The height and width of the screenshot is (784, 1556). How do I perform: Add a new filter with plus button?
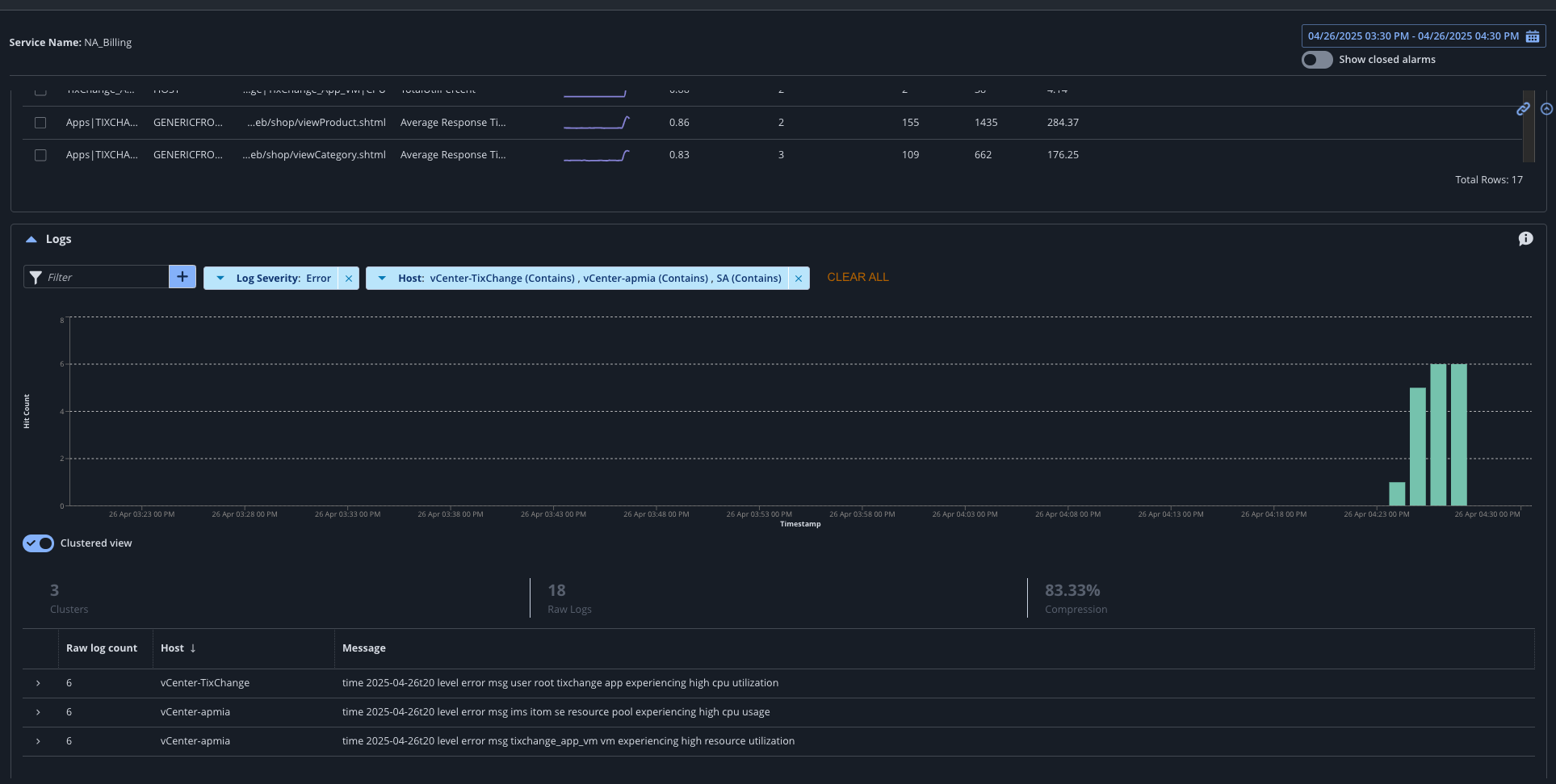182,277
